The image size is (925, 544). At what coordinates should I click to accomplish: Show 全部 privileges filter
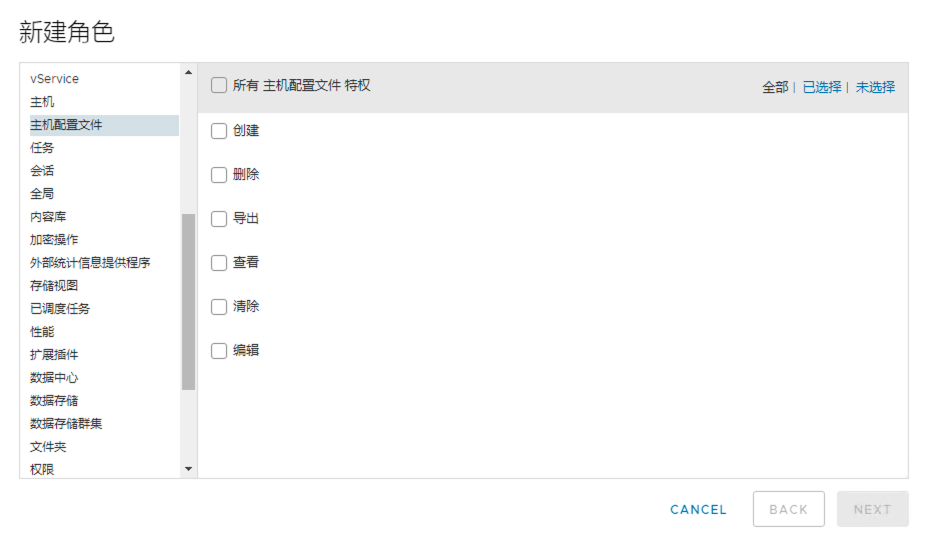click(775, 87)
